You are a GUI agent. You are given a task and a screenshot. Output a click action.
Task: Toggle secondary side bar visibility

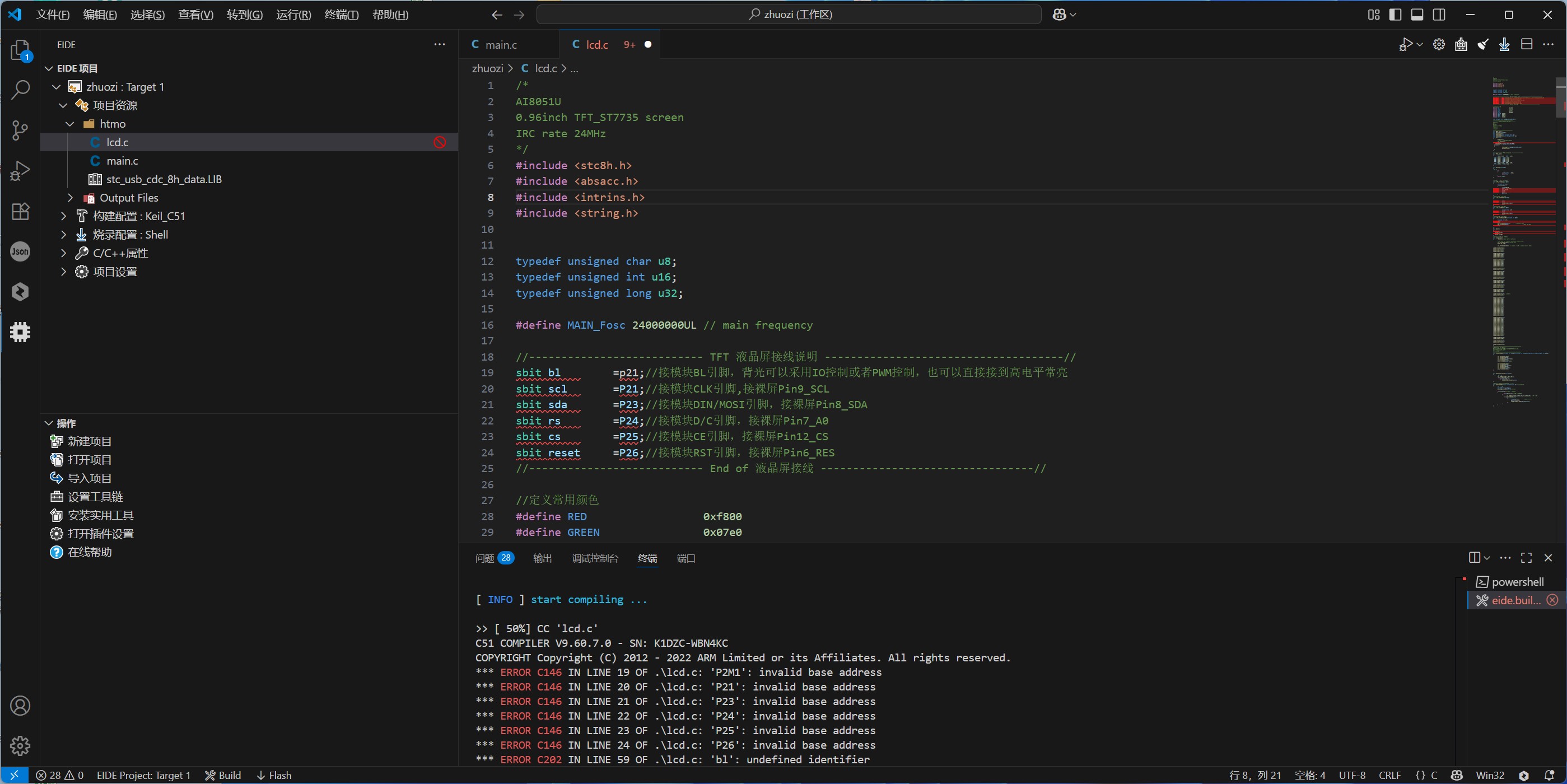[x=1439, y=15]
